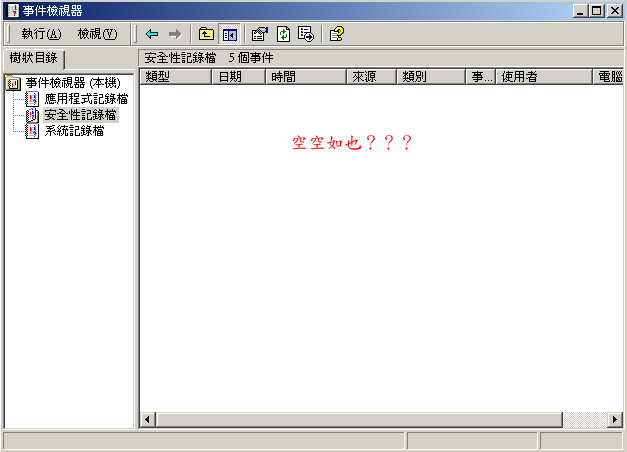Close the 事件檢視器 window
The height and width of the screenshot is (452, 627).
pos(614,10)
